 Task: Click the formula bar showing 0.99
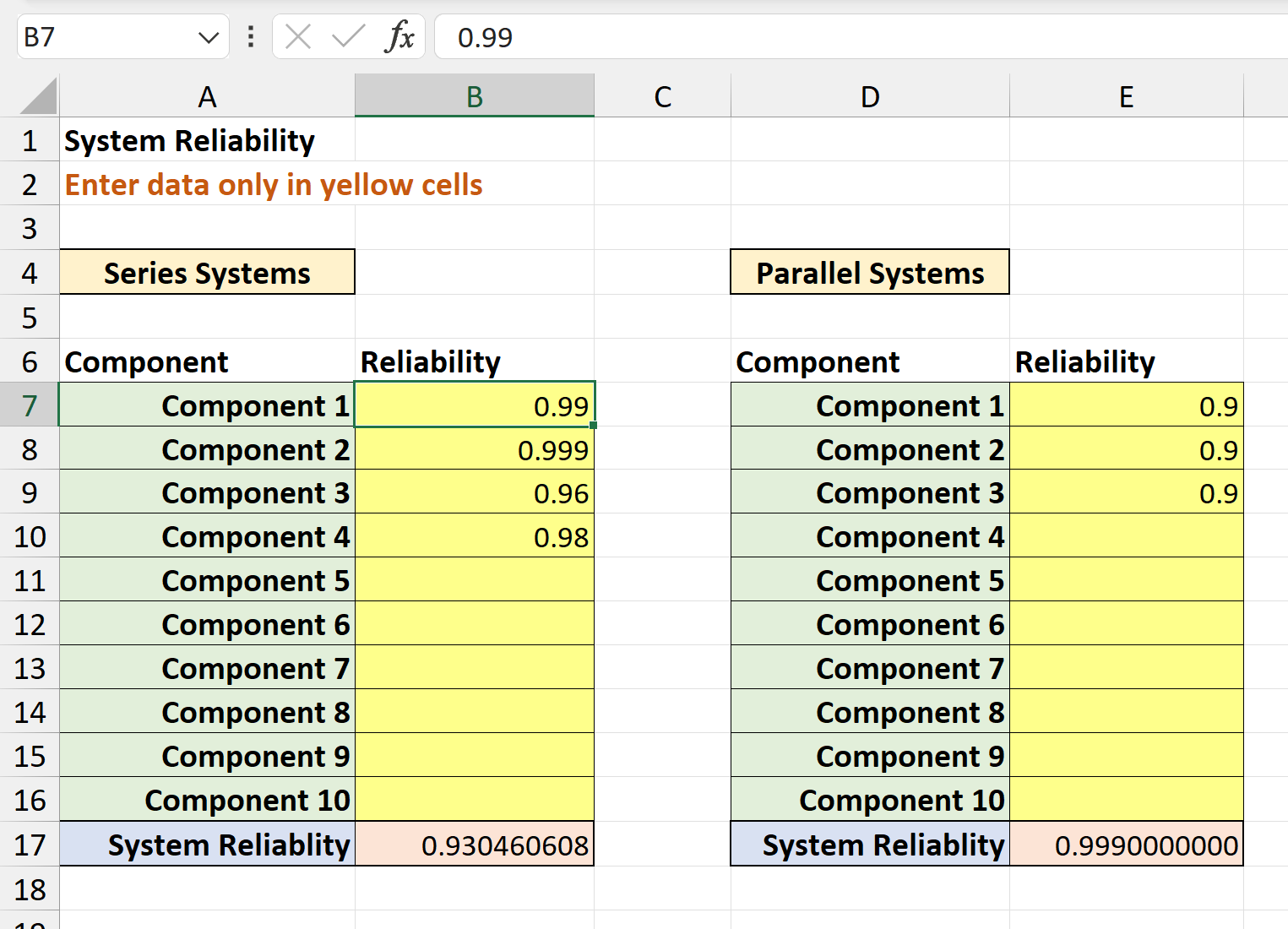(x=861, y=37)
